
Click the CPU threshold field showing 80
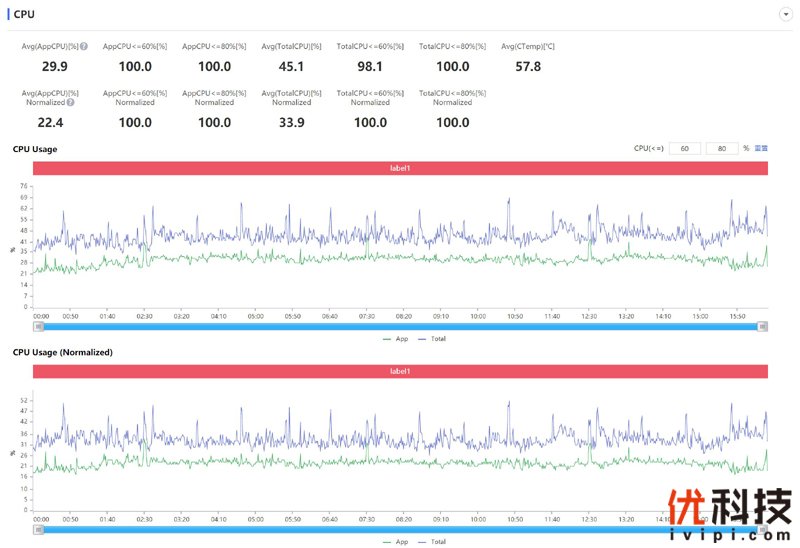721,148
